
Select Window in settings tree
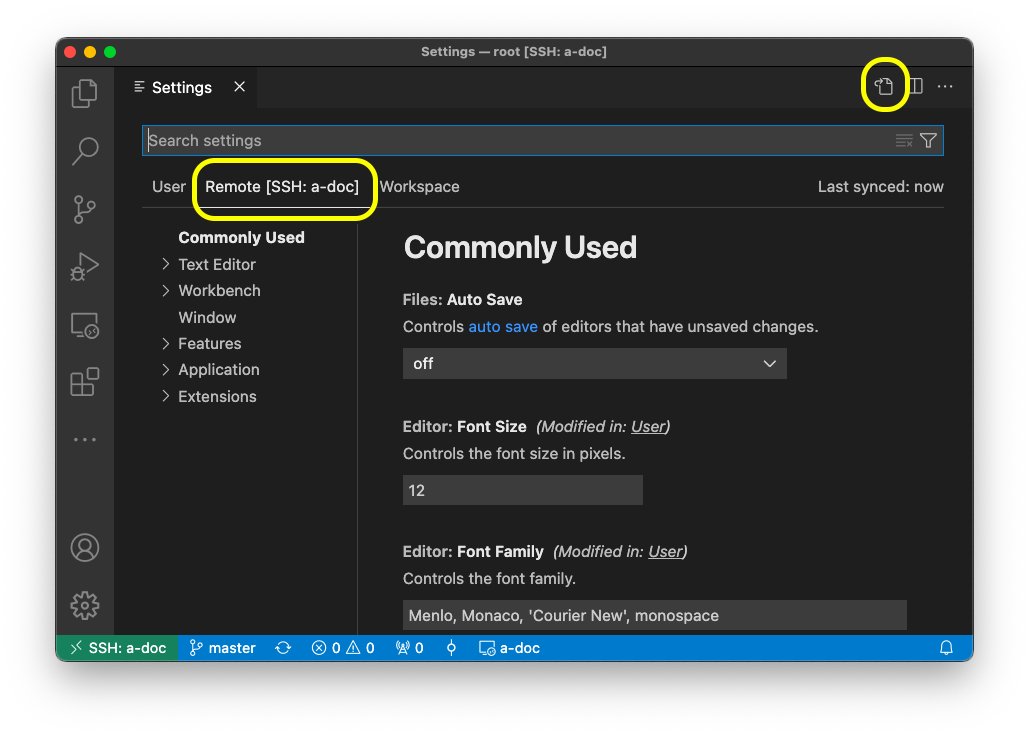click(207, 318)
